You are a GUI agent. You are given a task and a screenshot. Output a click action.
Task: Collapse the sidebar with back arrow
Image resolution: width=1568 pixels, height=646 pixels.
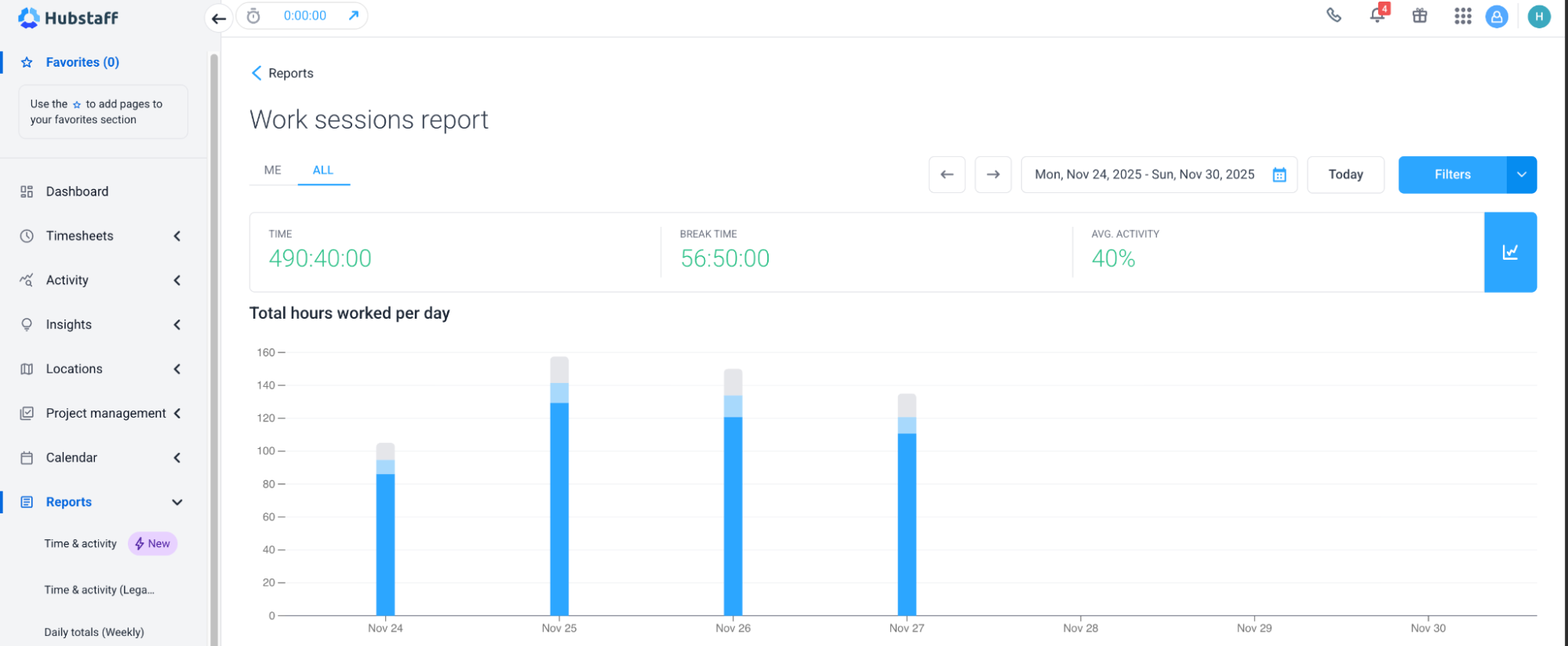click(219, 18)
